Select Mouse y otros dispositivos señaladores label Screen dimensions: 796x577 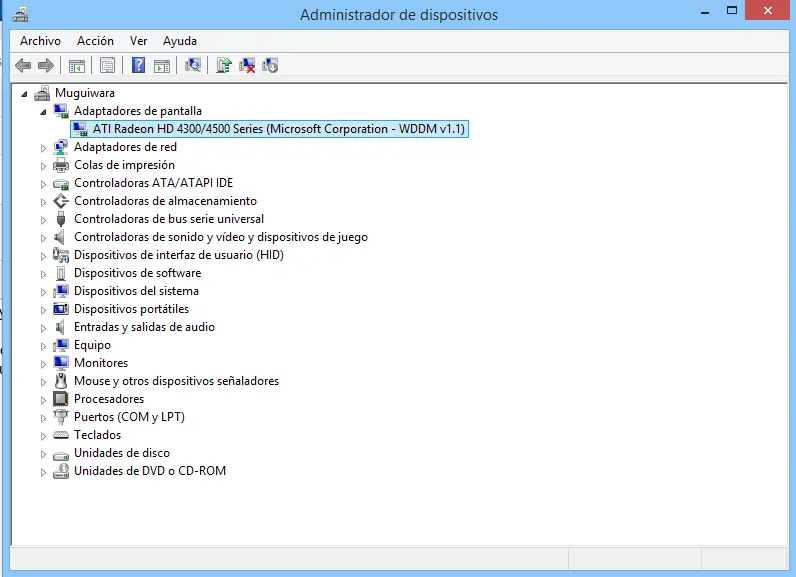176,381
